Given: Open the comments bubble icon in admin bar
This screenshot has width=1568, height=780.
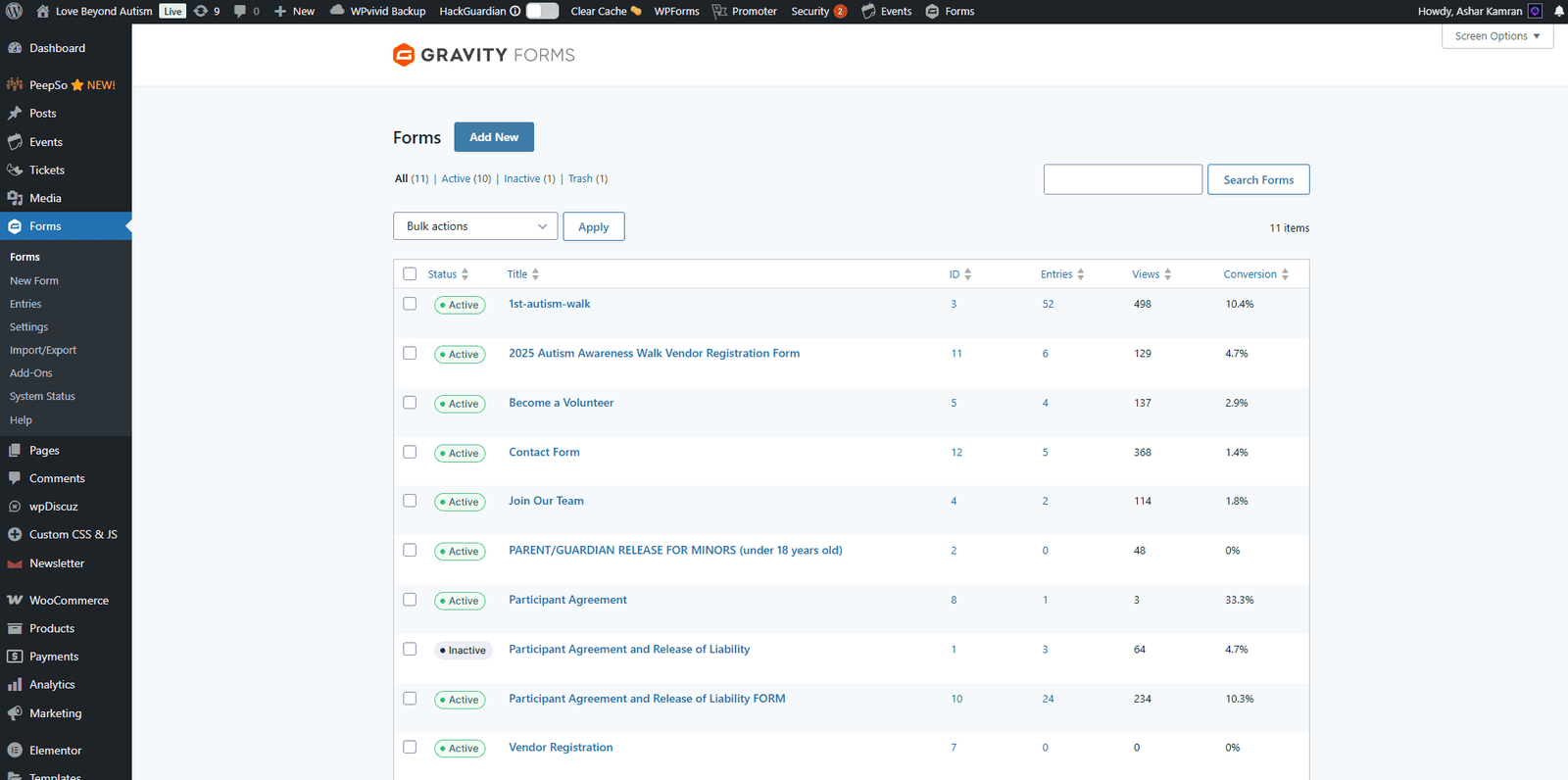Looking at the screenshot, I should pyautogui.click(x=240, y=12).
